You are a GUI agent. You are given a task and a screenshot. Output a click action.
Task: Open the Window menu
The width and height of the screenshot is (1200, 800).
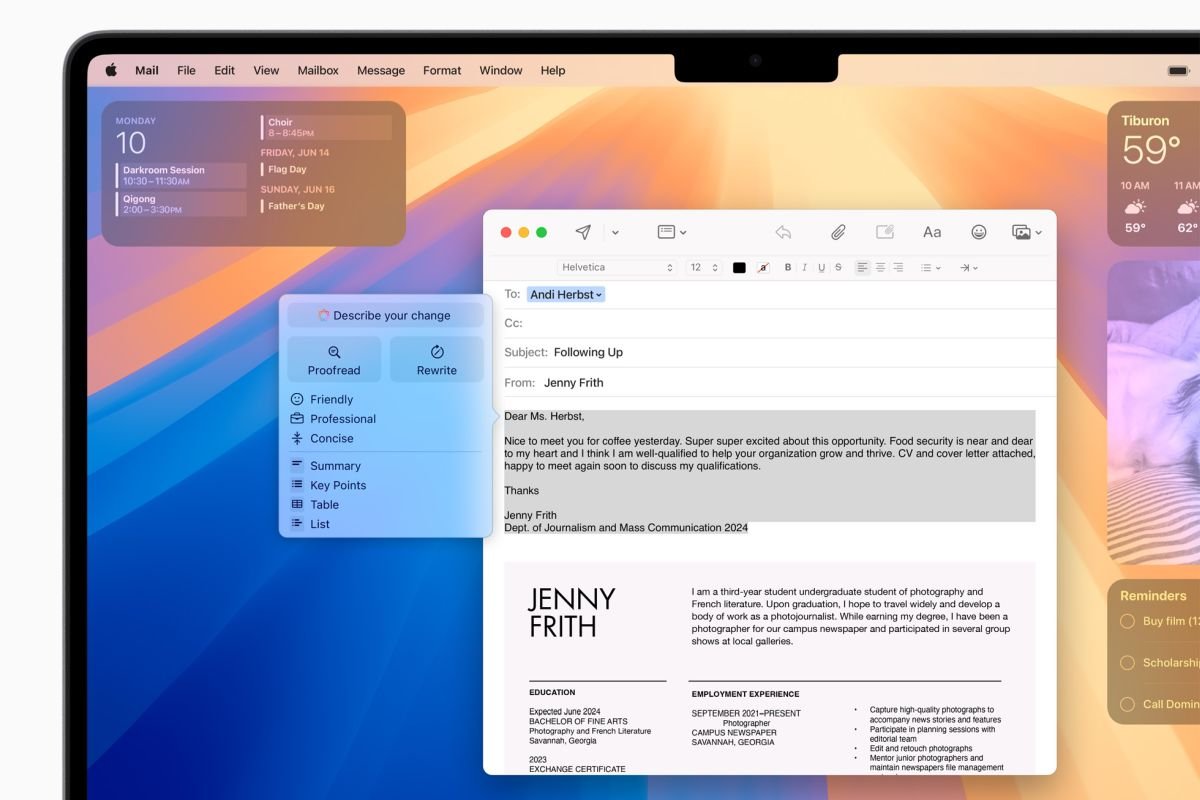[501, 71]
